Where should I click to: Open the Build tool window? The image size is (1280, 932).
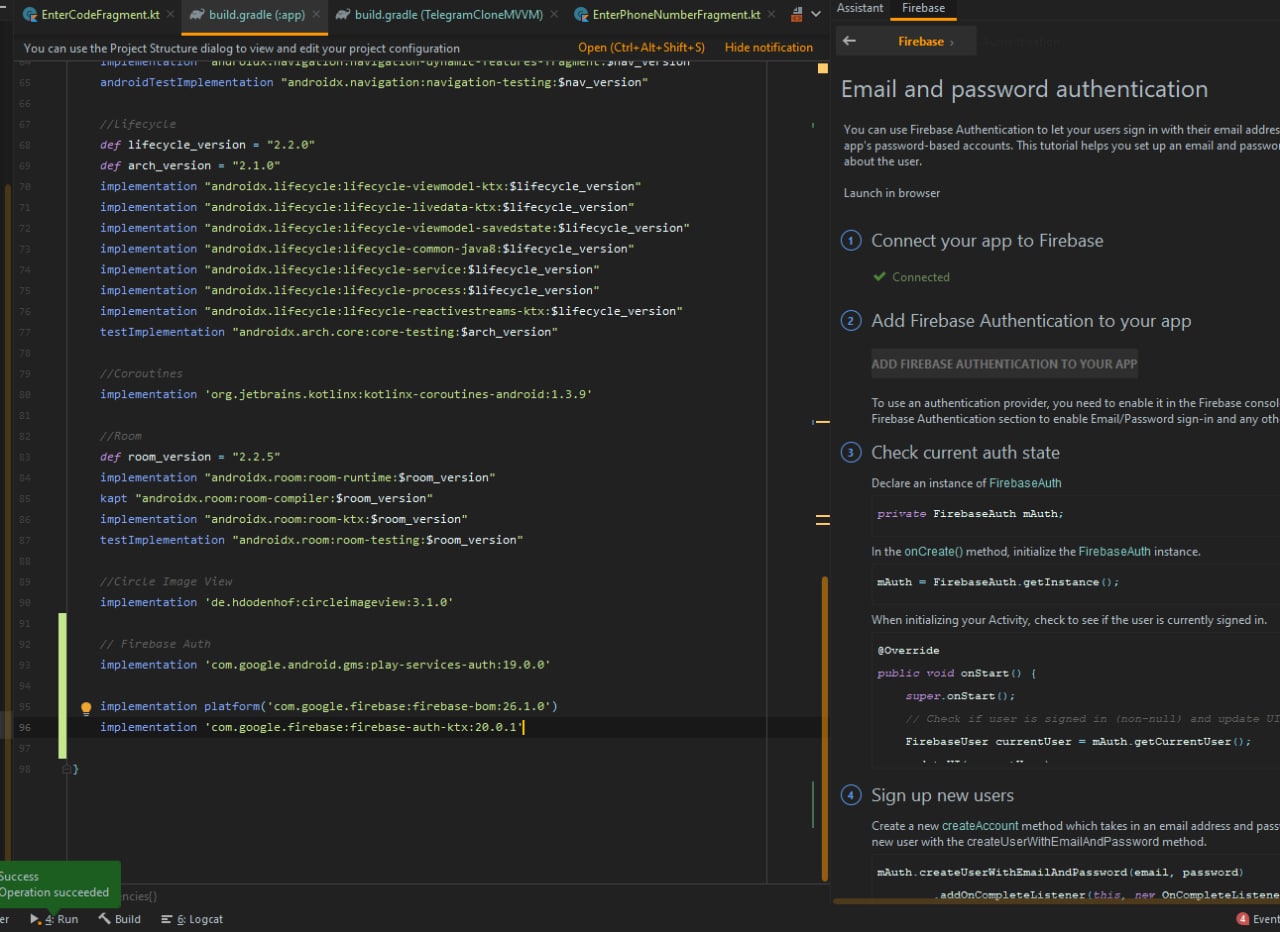tap(119, 919)
